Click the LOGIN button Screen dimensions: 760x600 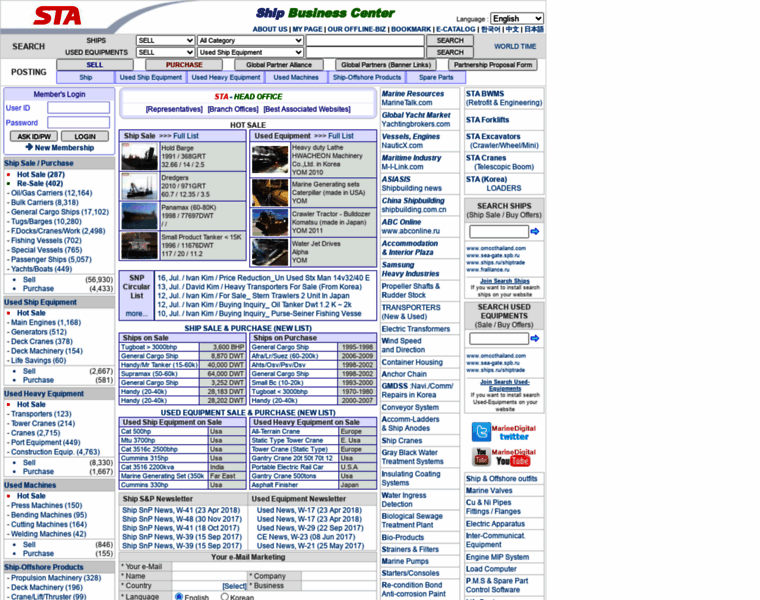click(x=85, y=137)
